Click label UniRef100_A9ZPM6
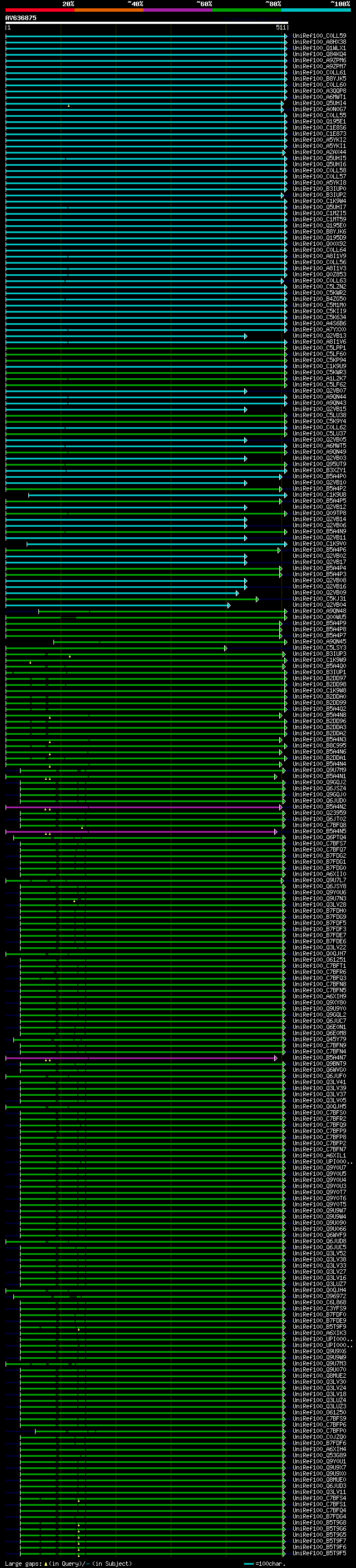356x1568 pixels. (x=319, y=60)
